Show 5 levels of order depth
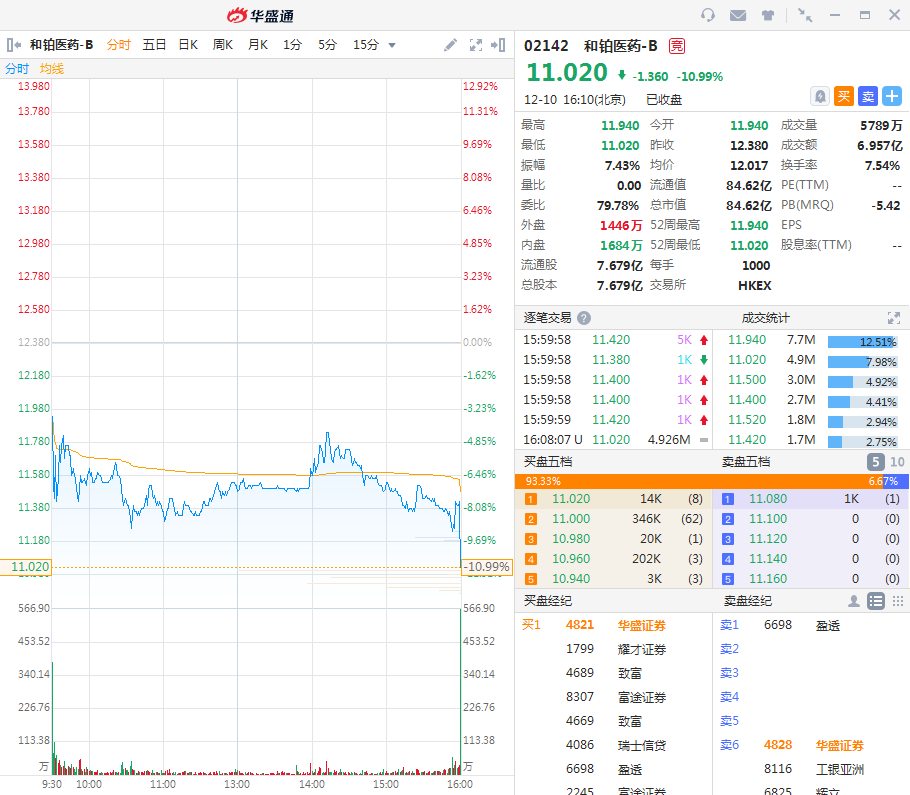Image resolution: width=910 pixels, height=795 pixels. 876,462
